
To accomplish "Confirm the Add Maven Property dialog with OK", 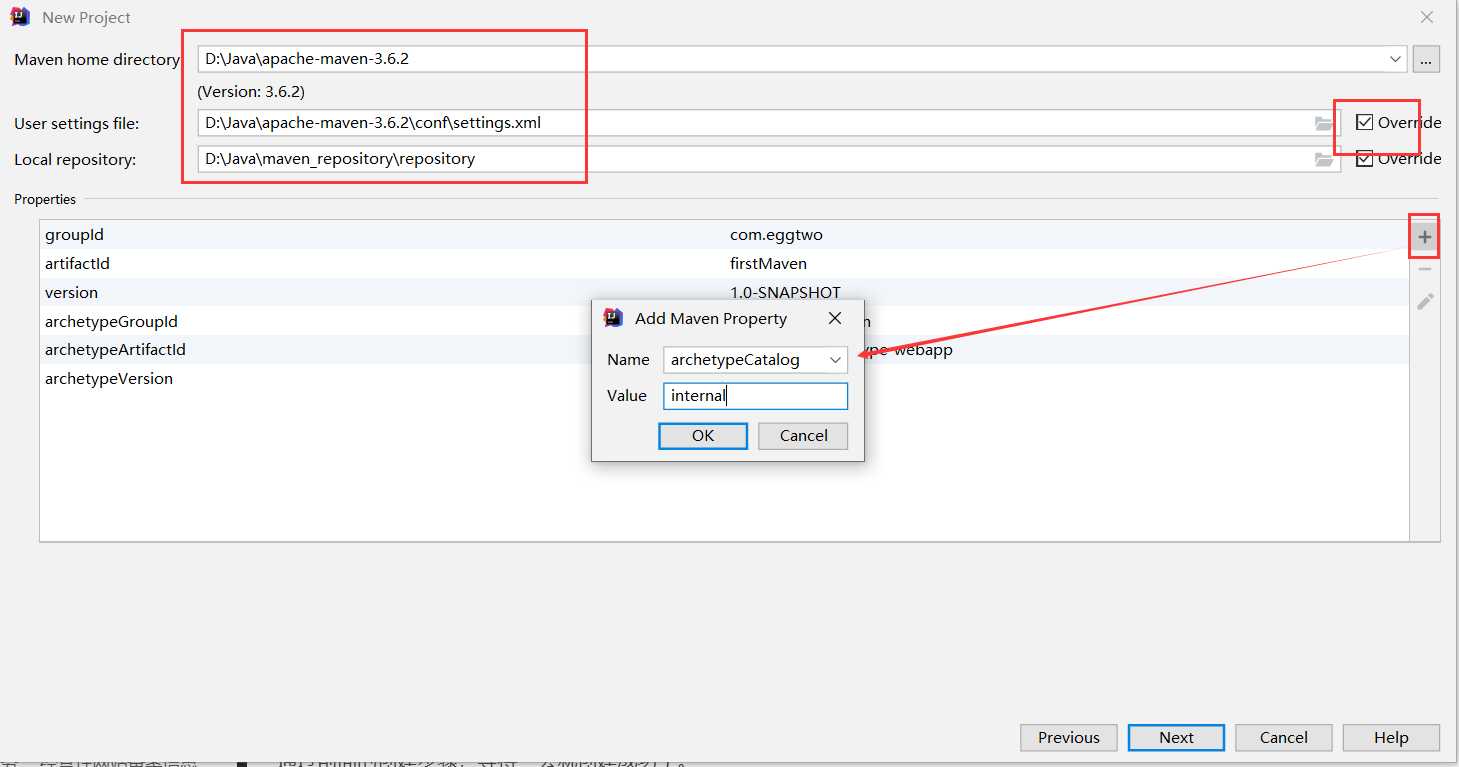I will (703, 436).
